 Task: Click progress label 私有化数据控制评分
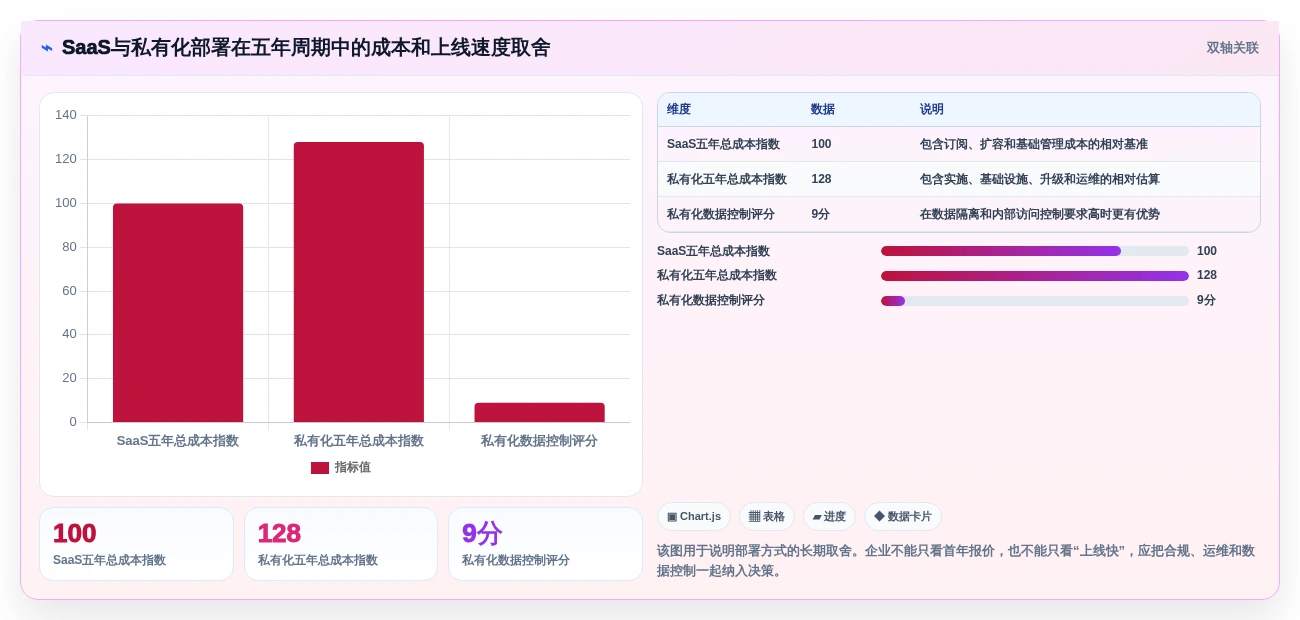(x=711, y=300)
